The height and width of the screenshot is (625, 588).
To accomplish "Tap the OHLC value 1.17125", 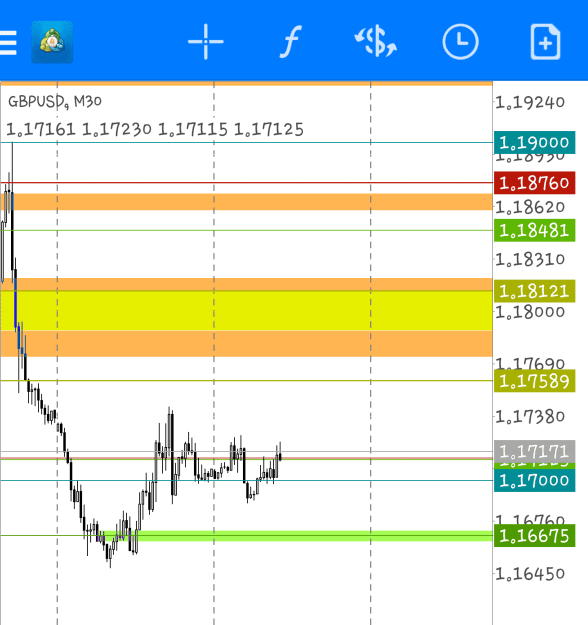I will pos(269,130).
